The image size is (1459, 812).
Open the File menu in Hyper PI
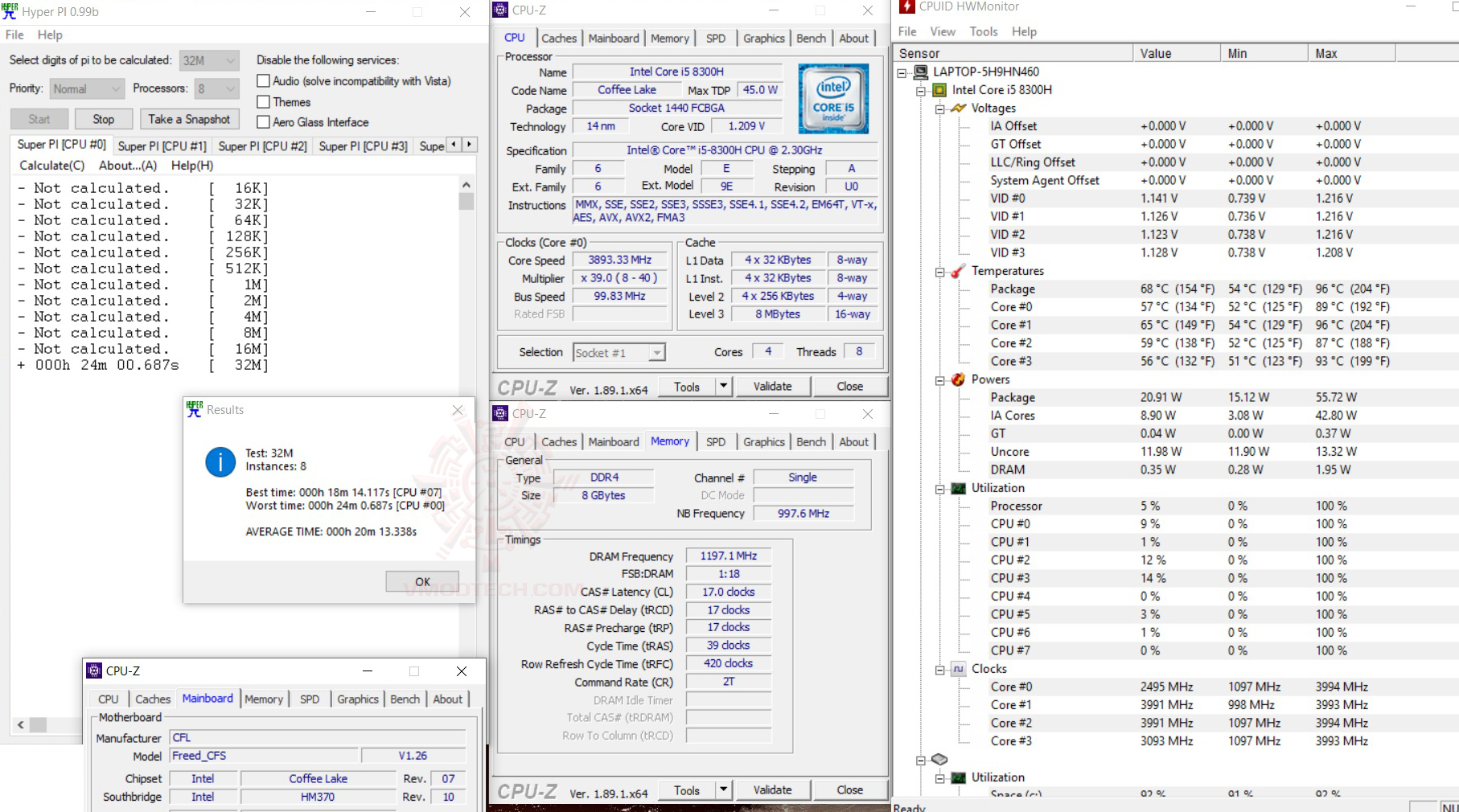point(14,35)
